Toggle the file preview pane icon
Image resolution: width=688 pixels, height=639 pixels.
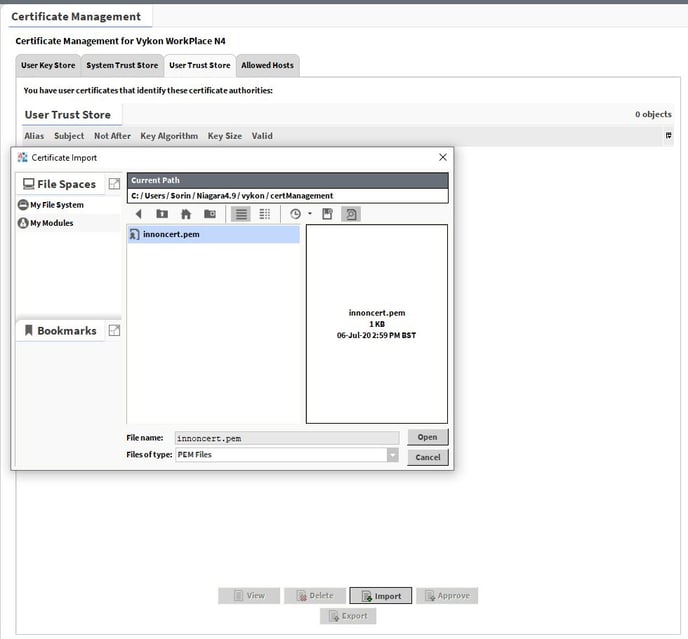(x=351, y=214)
